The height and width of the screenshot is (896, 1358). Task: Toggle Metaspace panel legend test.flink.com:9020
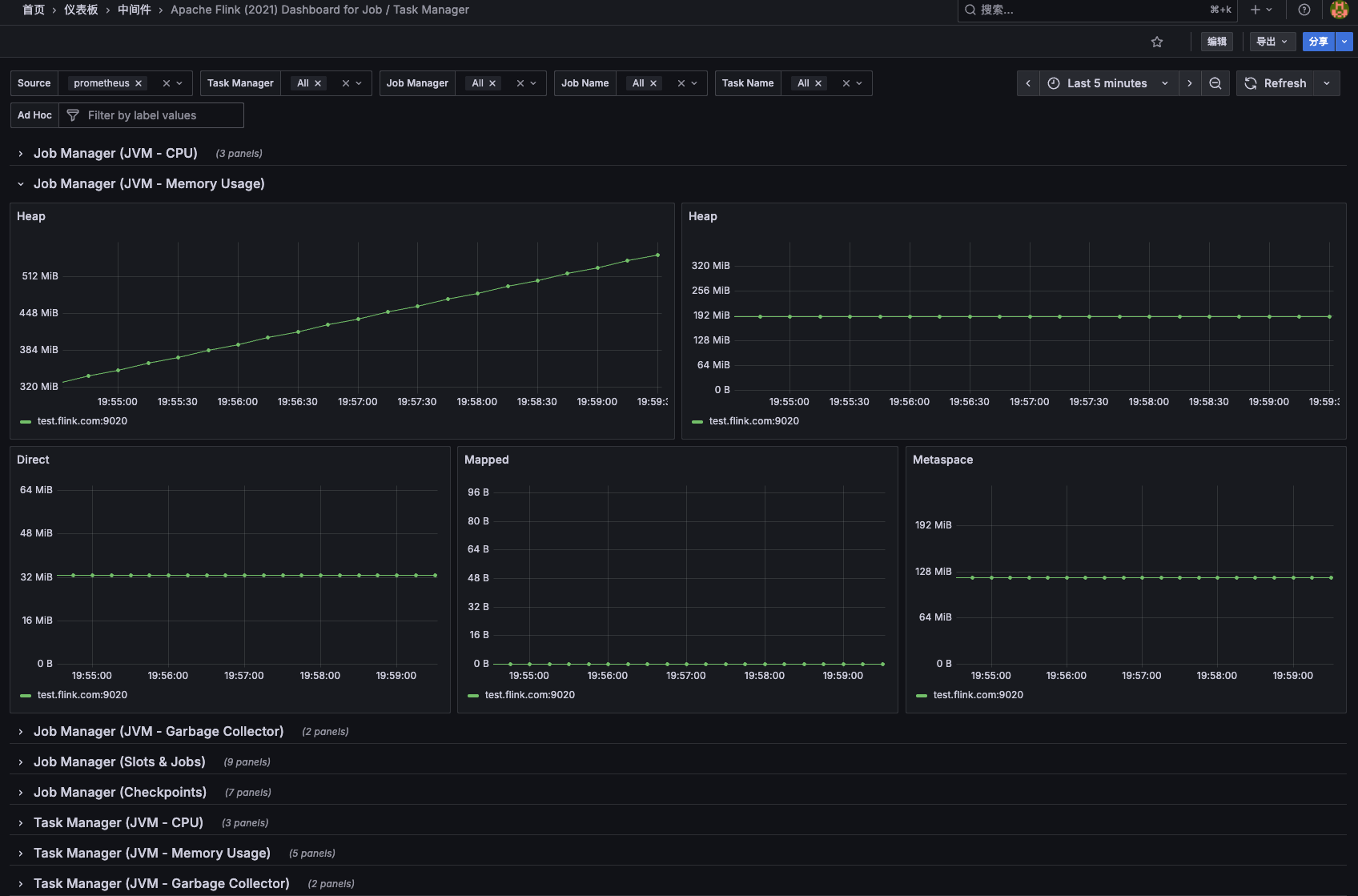(x=978, y=695)
